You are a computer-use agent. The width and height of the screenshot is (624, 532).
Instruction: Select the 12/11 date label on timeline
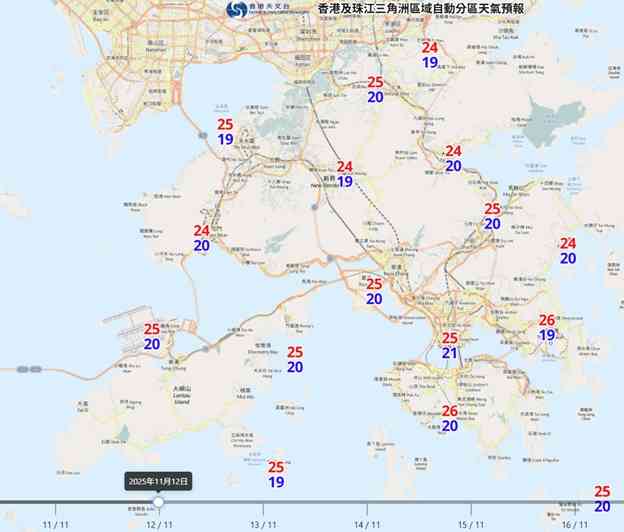point(159,524)
